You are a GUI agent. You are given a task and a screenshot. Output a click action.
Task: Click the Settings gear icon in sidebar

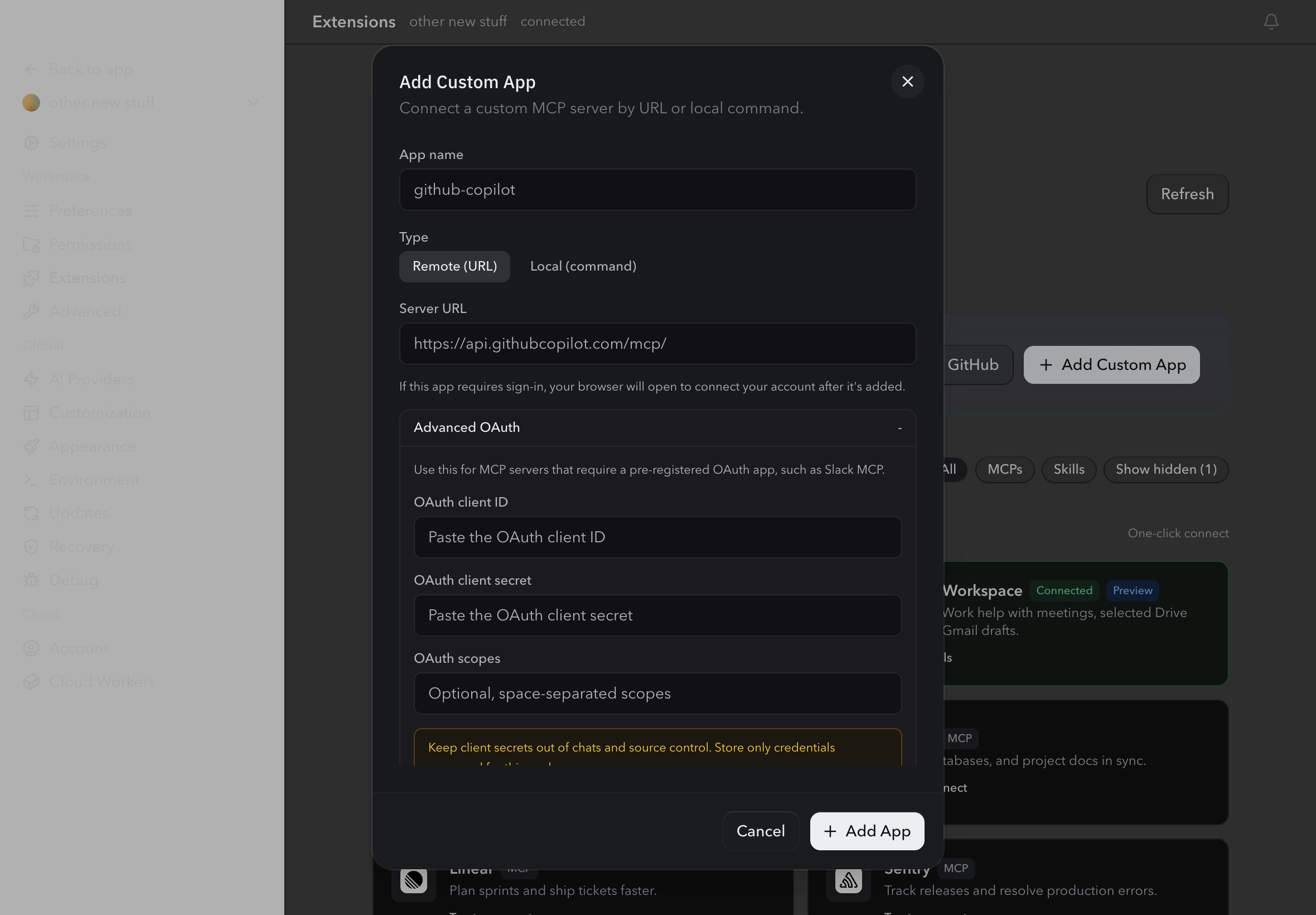[31, 143]
